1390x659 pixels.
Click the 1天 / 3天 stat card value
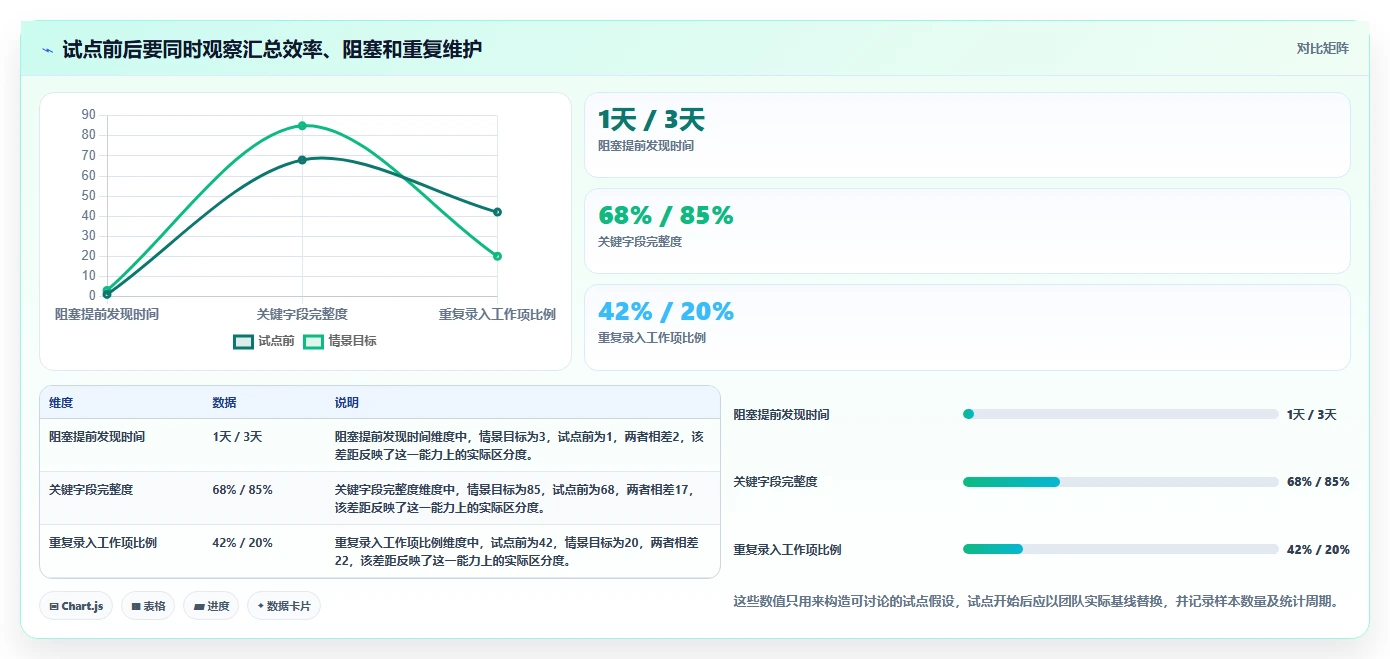[651, 120]
